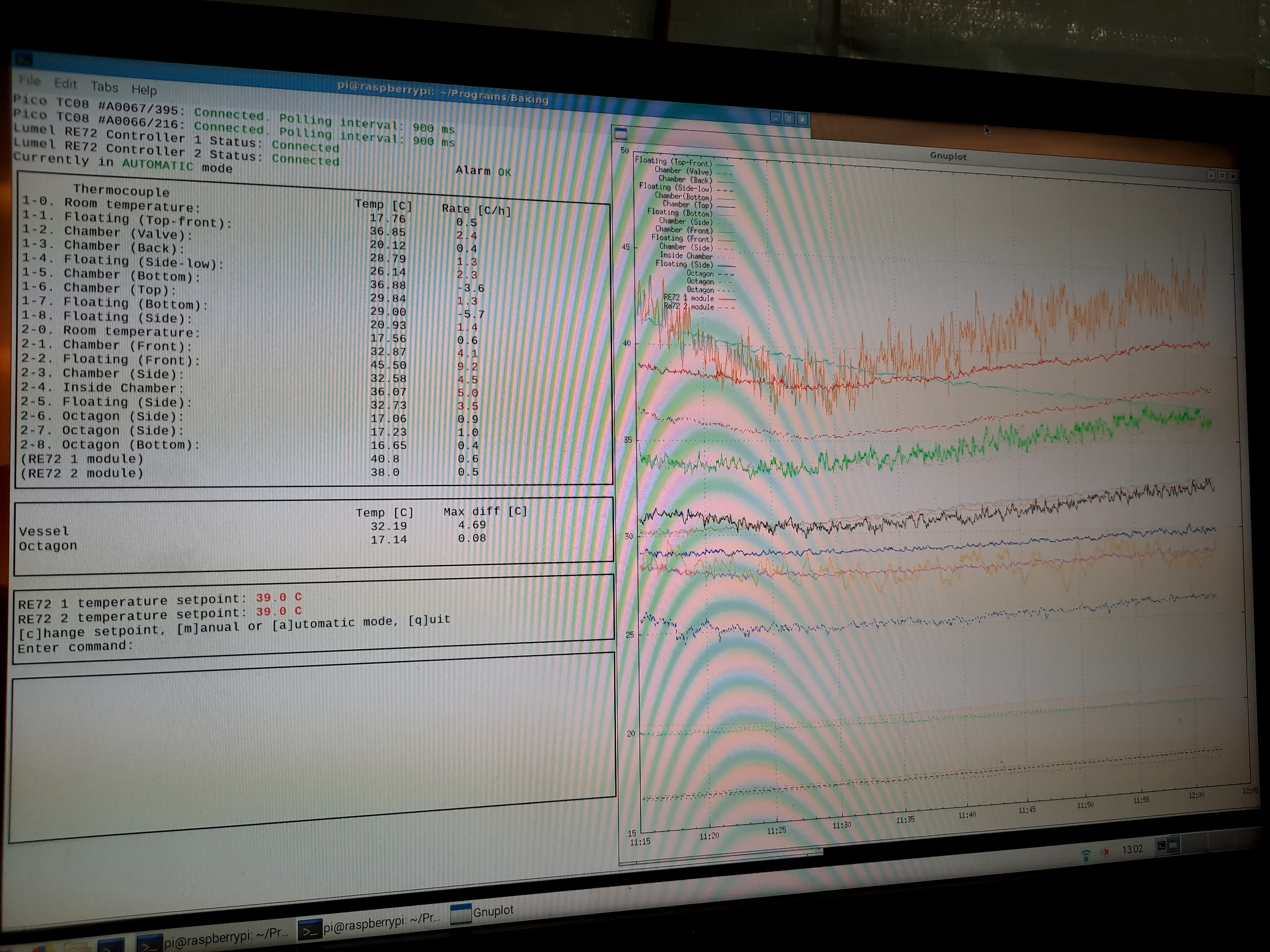Screen dimensions: 1270x952
Task: Open the Edit menu in terminal
Action: pyautogui.click(x=65, y=84)
